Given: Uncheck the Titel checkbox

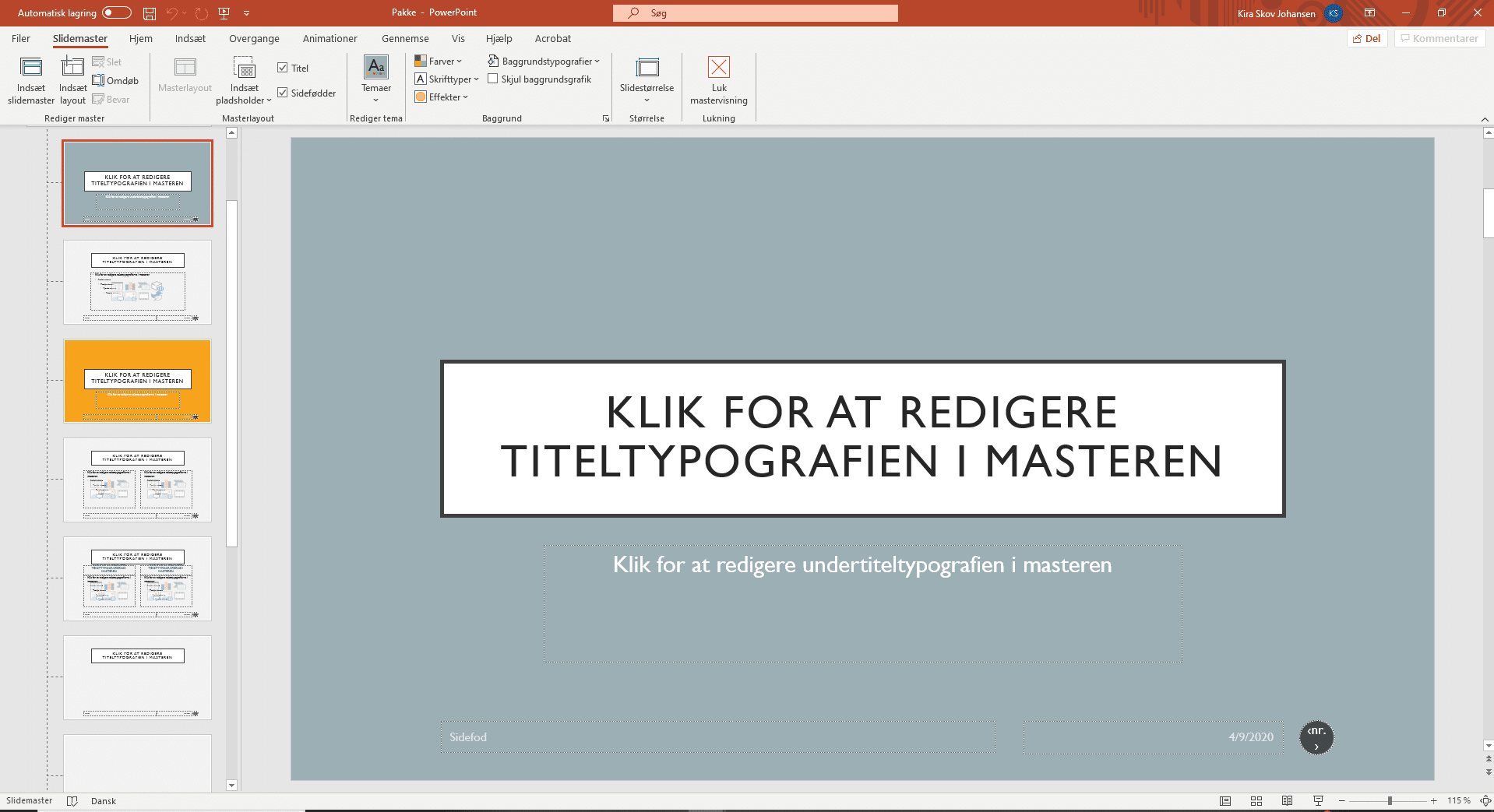Looking at the screenshot, I should click(x=283, y=69).
